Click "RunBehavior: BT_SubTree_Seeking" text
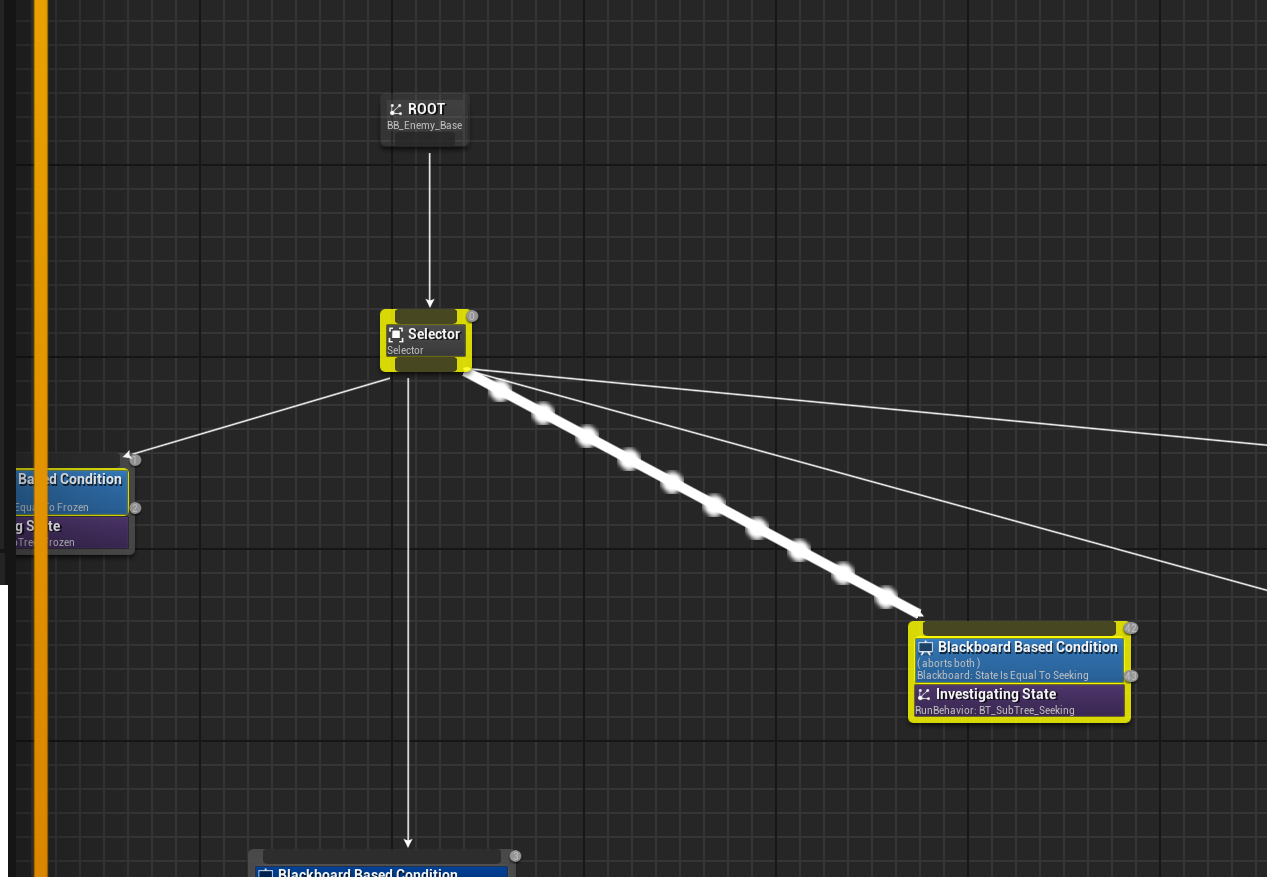Image resolution: width=1267 pixels, height=877 pixels. coord(994,710)
